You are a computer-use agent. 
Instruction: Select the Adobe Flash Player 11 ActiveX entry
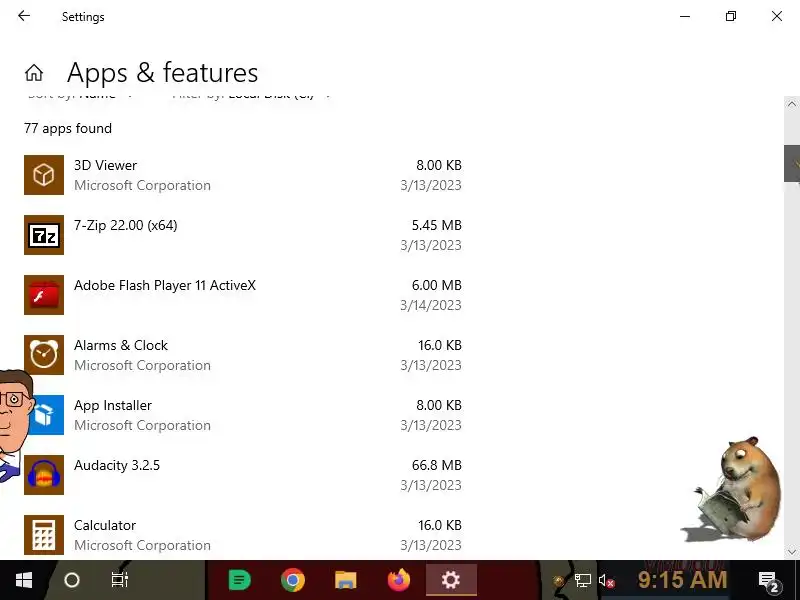tap(165, 285)
